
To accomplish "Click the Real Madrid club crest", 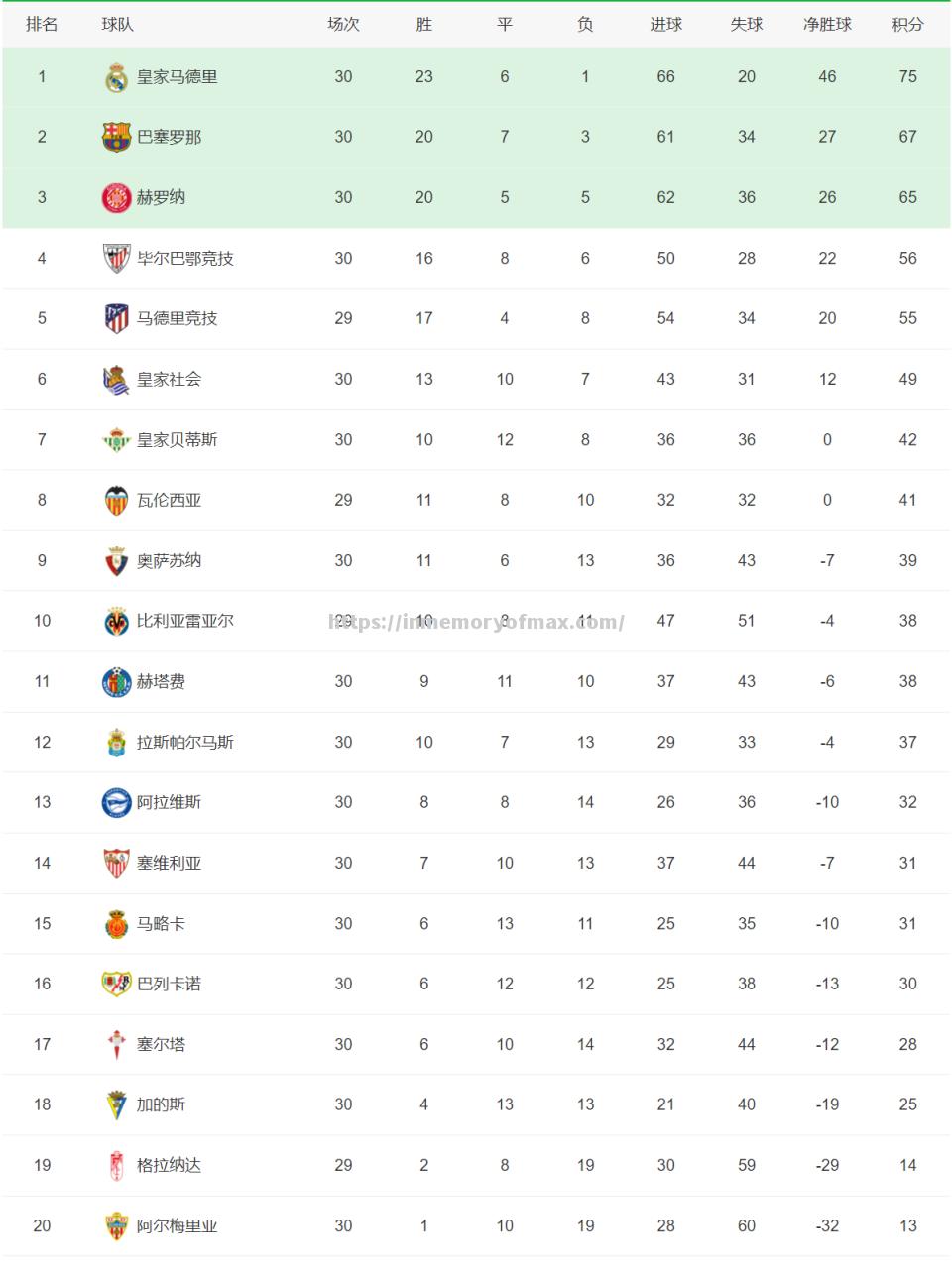I will tap(116, 77).
